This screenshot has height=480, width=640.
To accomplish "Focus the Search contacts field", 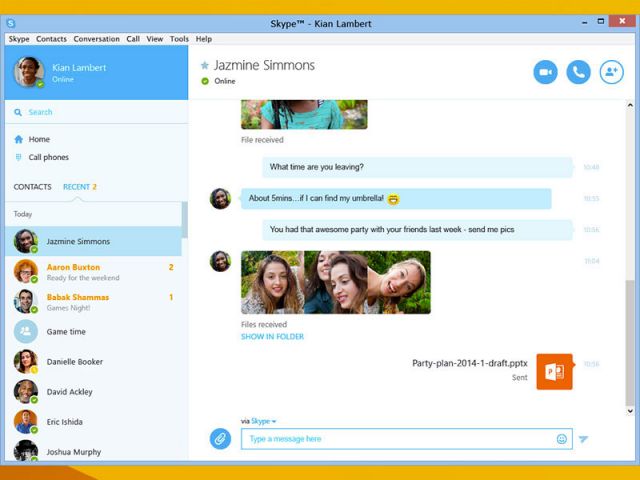I will (97, 112).
